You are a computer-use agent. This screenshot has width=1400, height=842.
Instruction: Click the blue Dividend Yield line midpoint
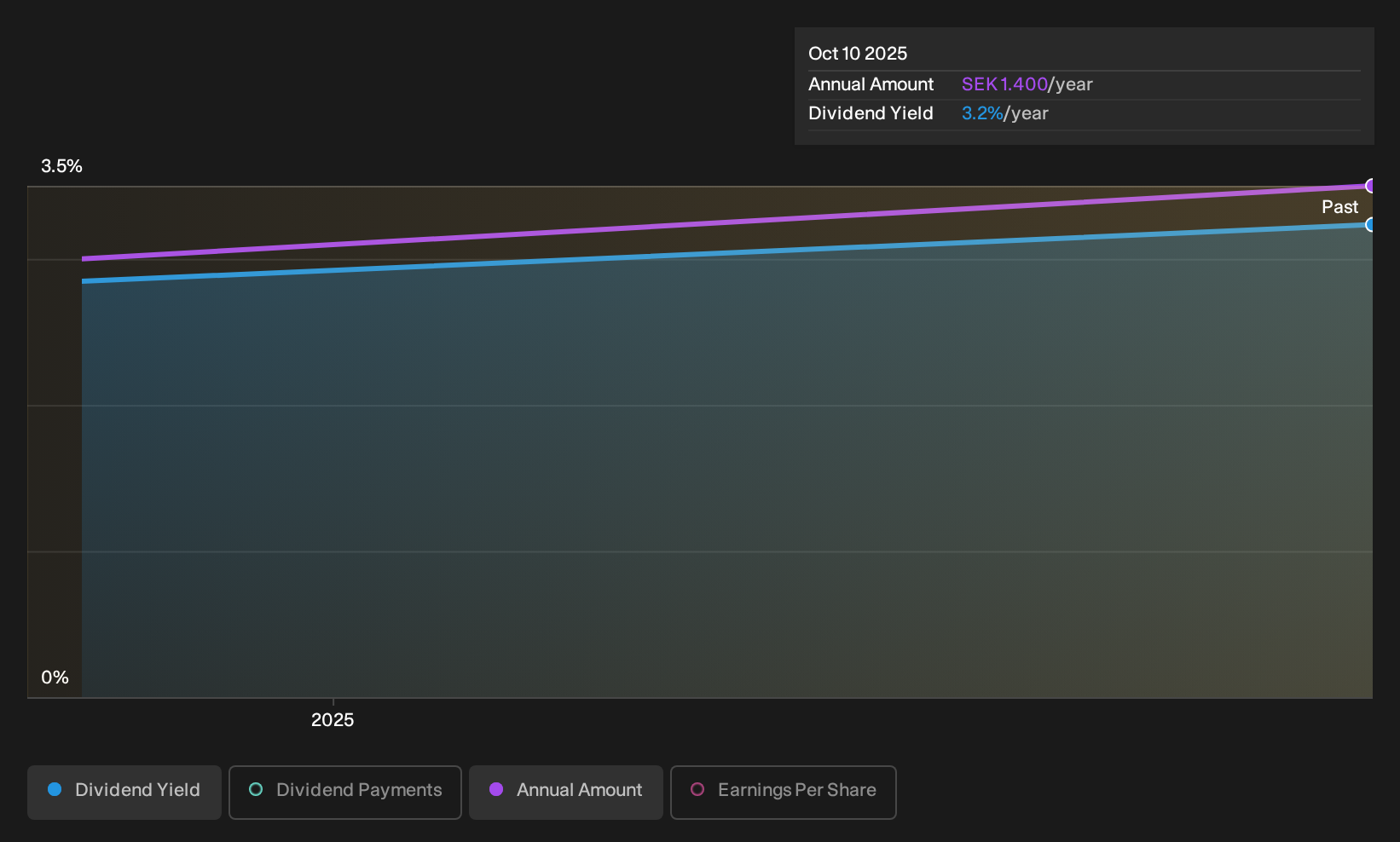726,253
